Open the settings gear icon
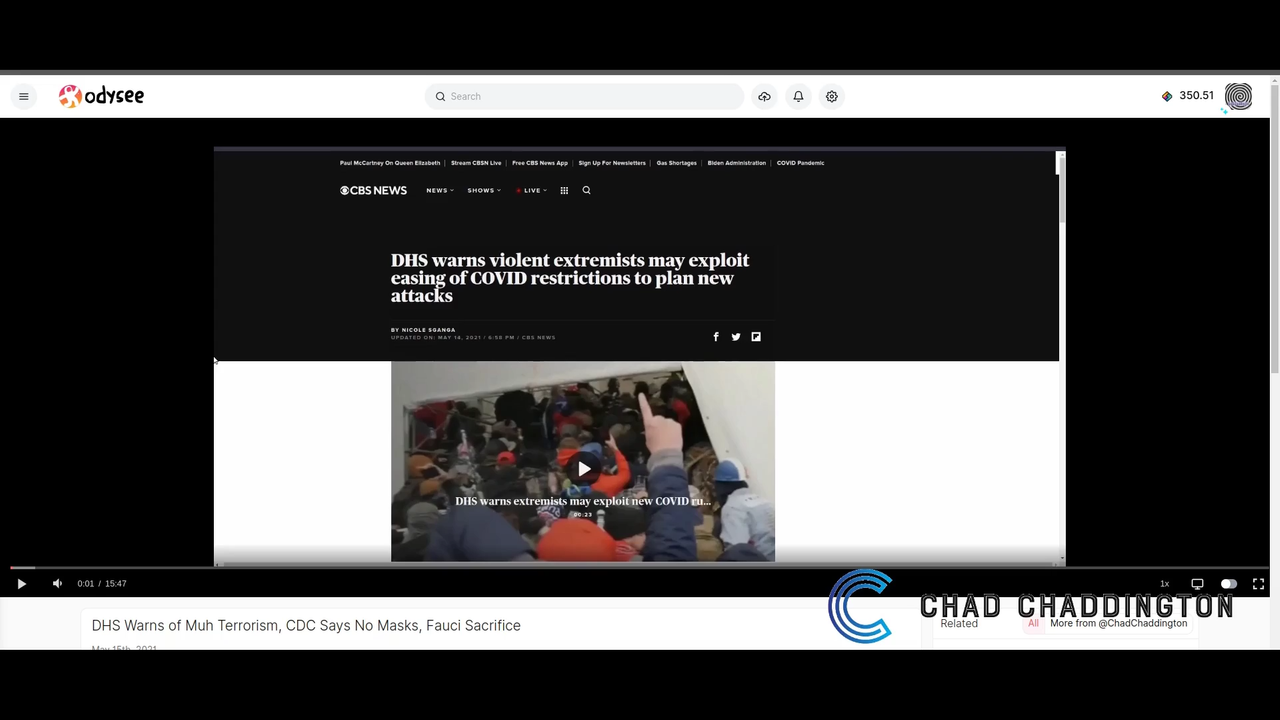1280x720 pixels. click(x=831, y=96)
